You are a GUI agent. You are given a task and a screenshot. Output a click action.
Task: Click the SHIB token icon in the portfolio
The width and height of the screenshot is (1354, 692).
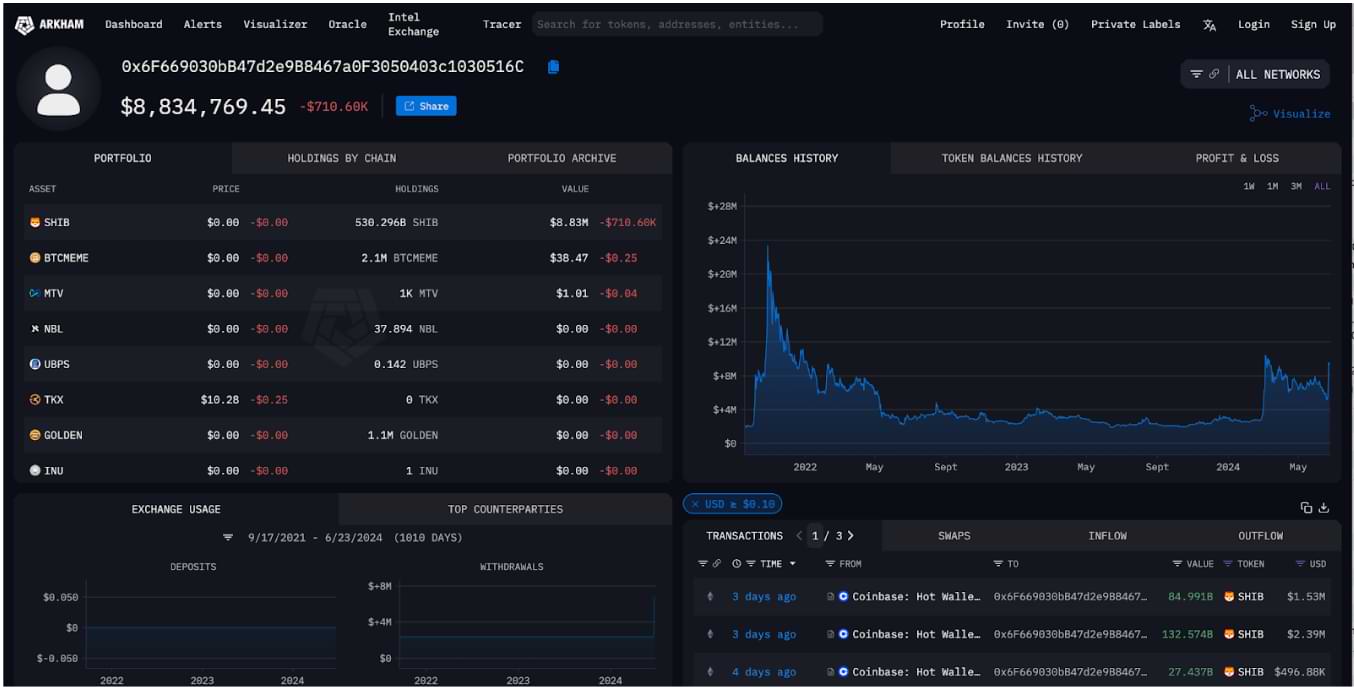[35, 223]
